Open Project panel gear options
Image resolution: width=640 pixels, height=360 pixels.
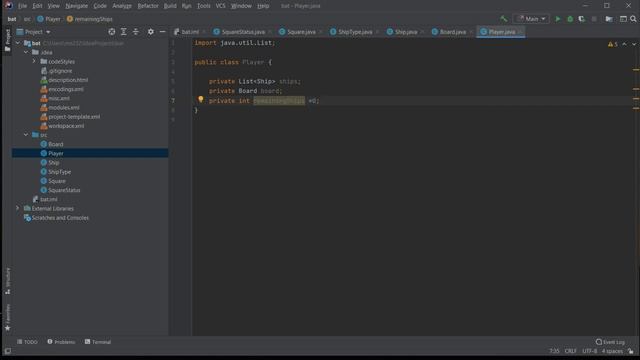tap(151, 31)
